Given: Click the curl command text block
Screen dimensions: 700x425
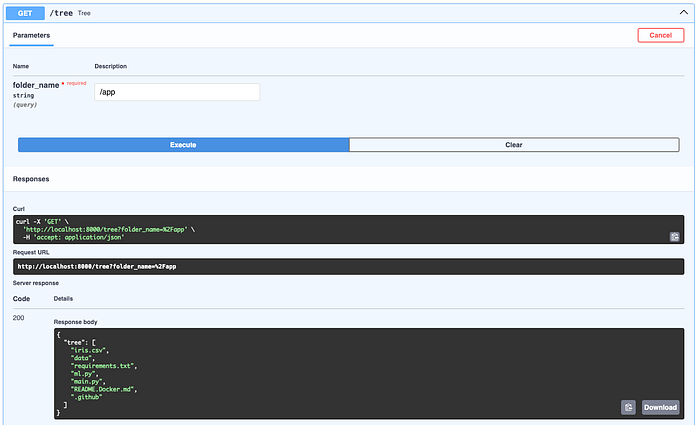Looking at the screenshot, I should click(348, 229).
